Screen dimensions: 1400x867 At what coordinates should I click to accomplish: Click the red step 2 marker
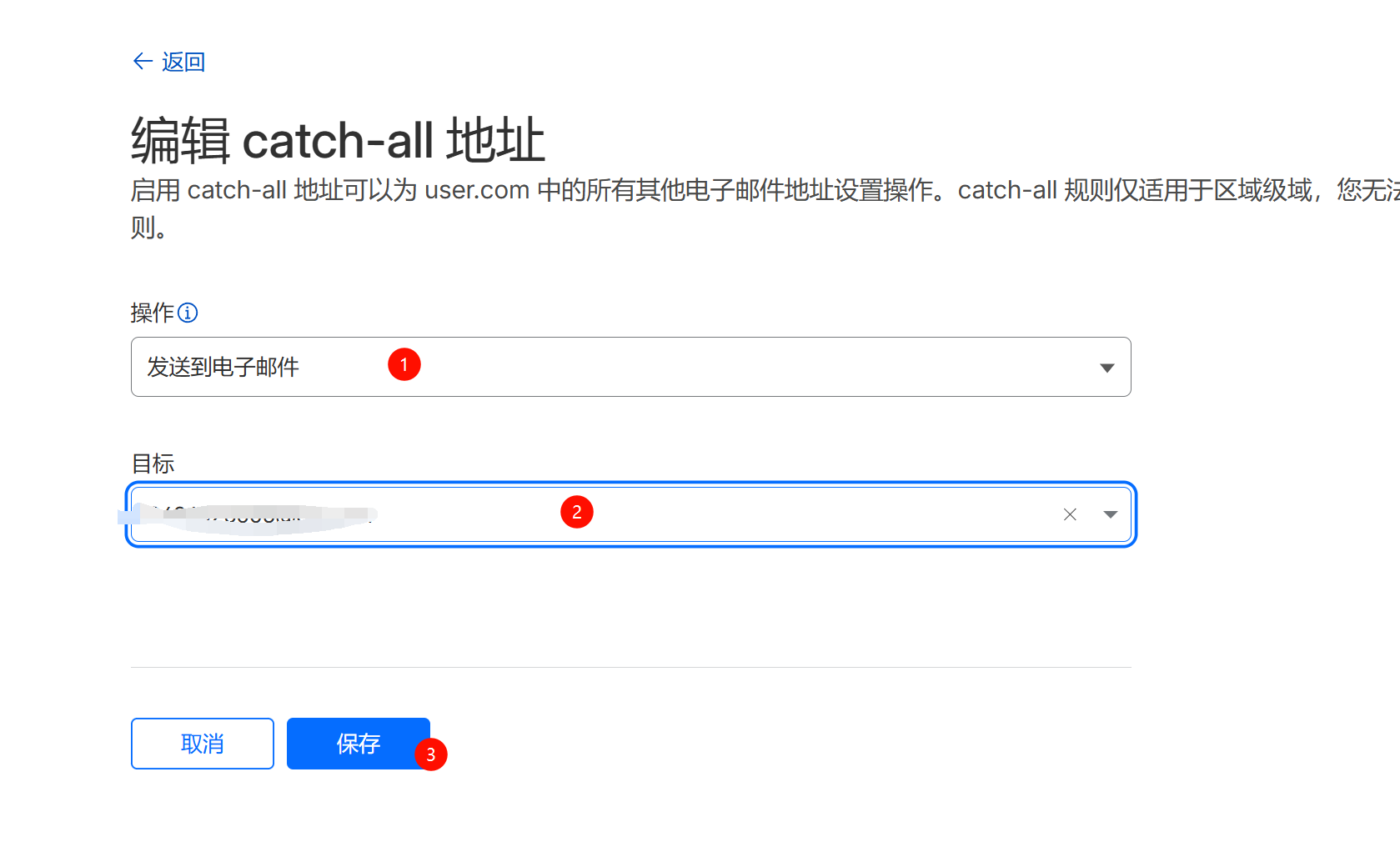coord(577,512)
